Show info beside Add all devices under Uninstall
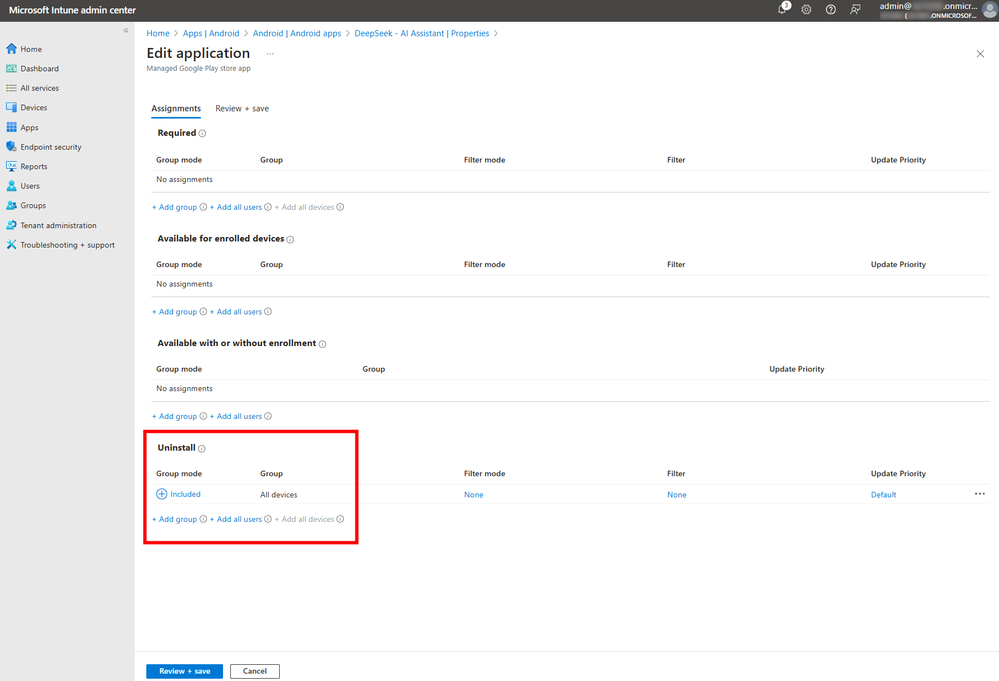The height and width of the screenshot is (681, 999). 340,519
